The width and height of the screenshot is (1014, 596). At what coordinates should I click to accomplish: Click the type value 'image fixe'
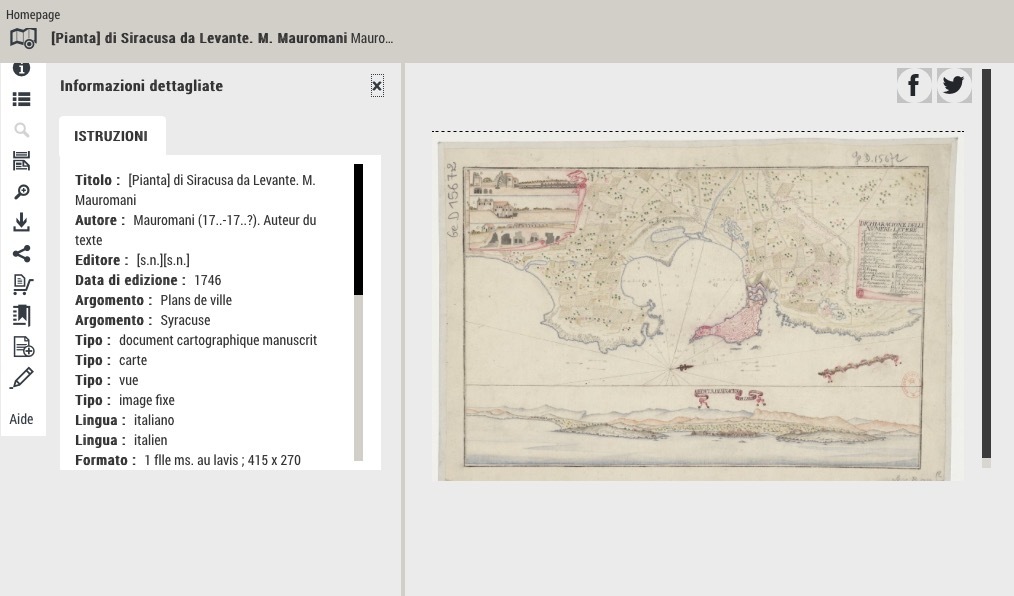click(147, 401)
